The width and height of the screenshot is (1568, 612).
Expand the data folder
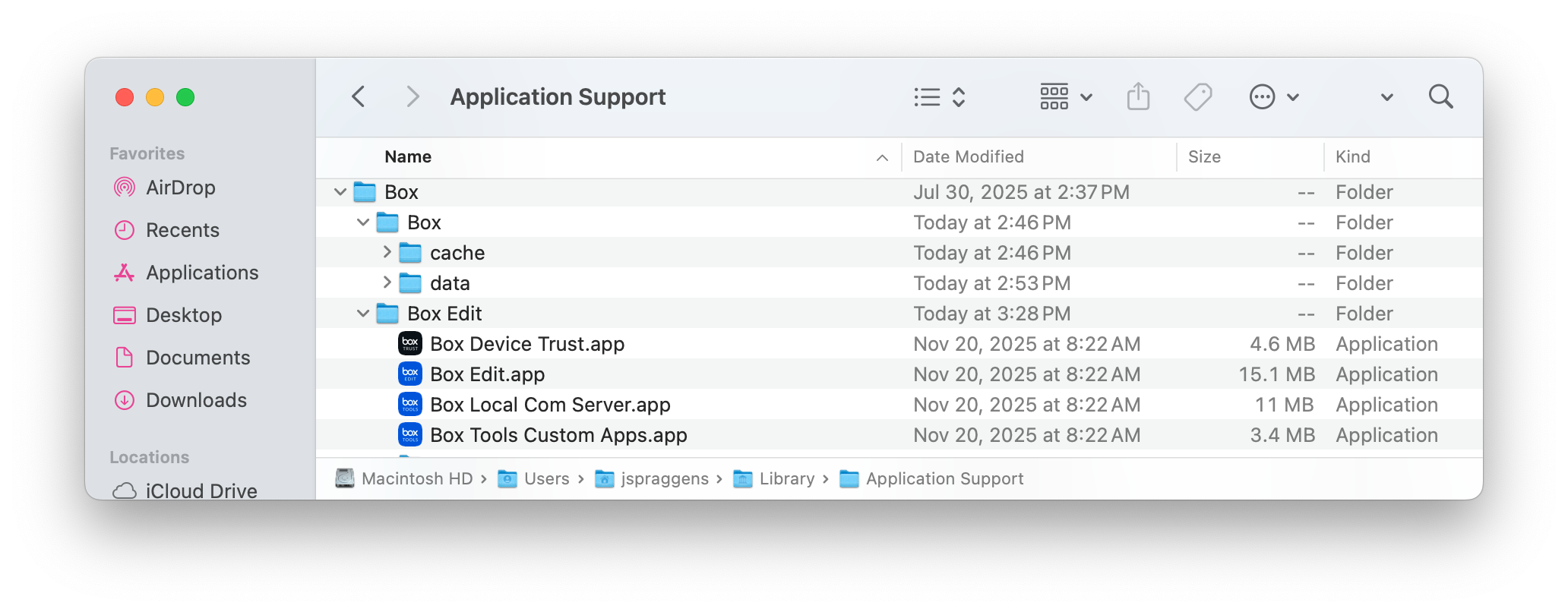(387, 282)
